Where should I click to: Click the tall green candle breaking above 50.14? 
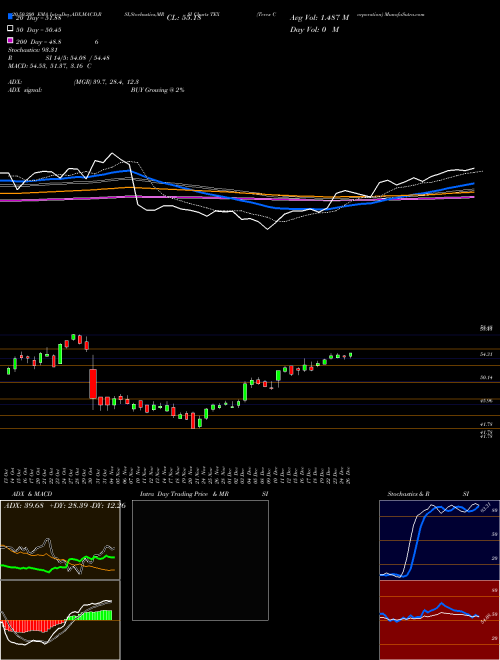tap(245, 391)
